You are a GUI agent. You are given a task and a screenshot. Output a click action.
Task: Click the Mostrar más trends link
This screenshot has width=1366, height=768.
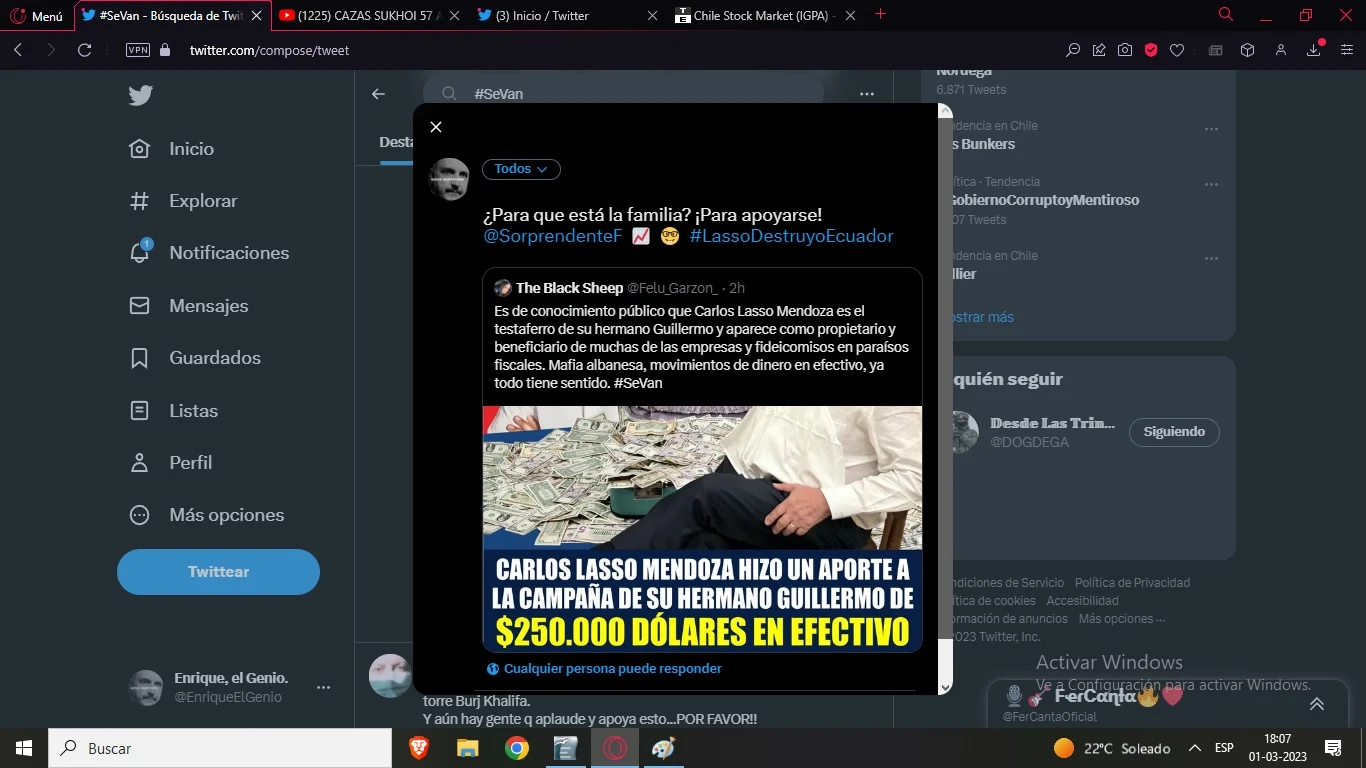pos(982,317)
